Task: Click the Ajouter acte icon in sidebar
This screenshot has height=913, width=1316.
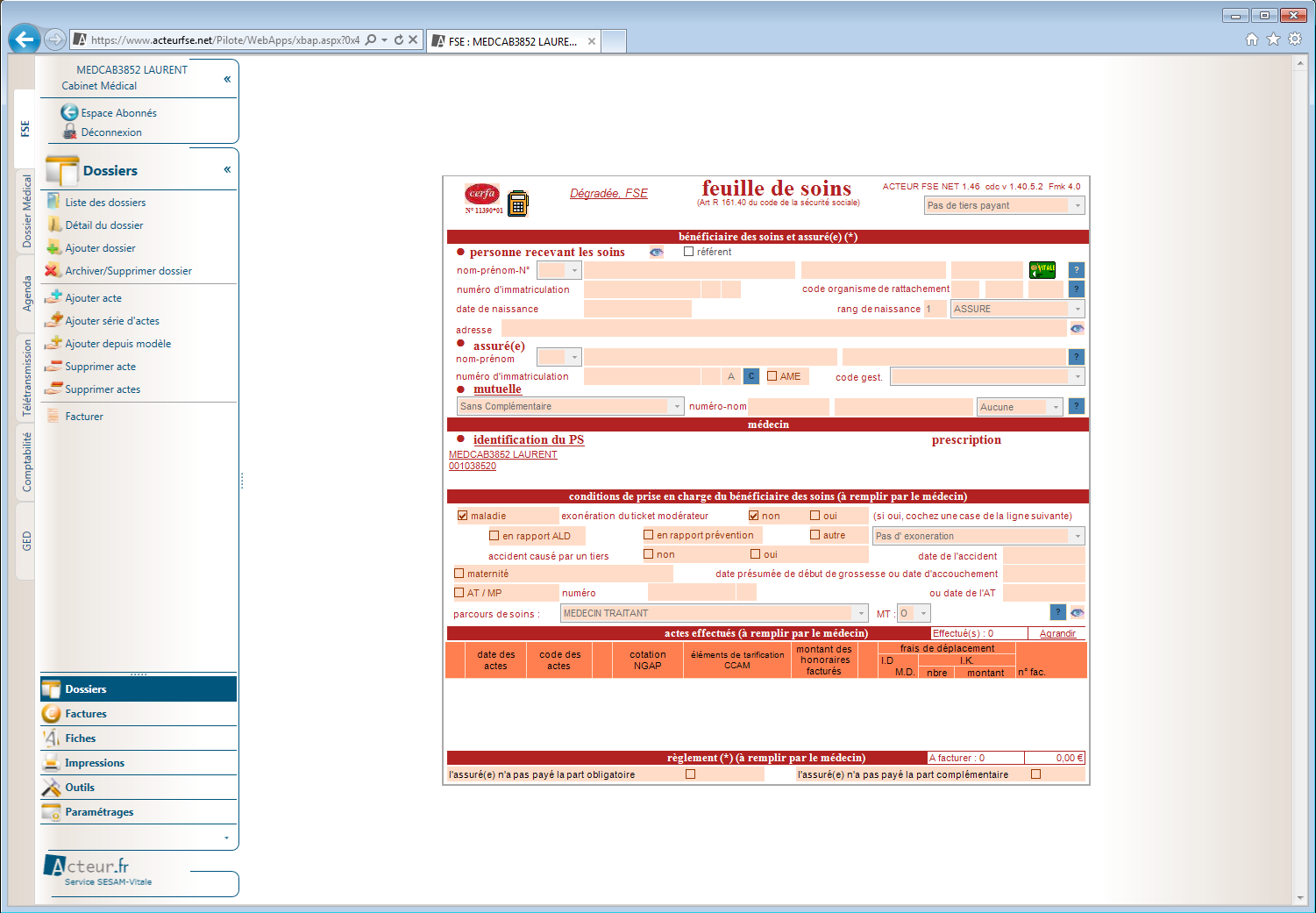Action: coord(53,298)
